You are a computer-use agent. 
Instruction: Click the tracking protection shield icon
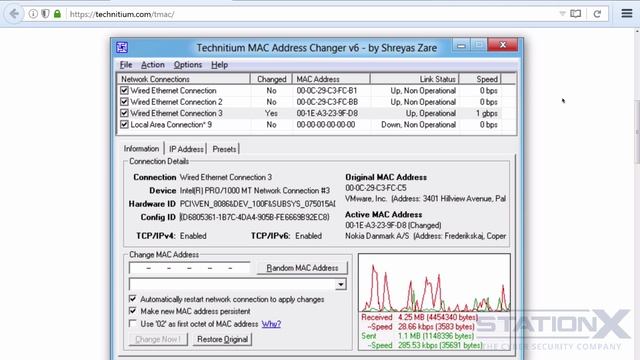[45, 14]
